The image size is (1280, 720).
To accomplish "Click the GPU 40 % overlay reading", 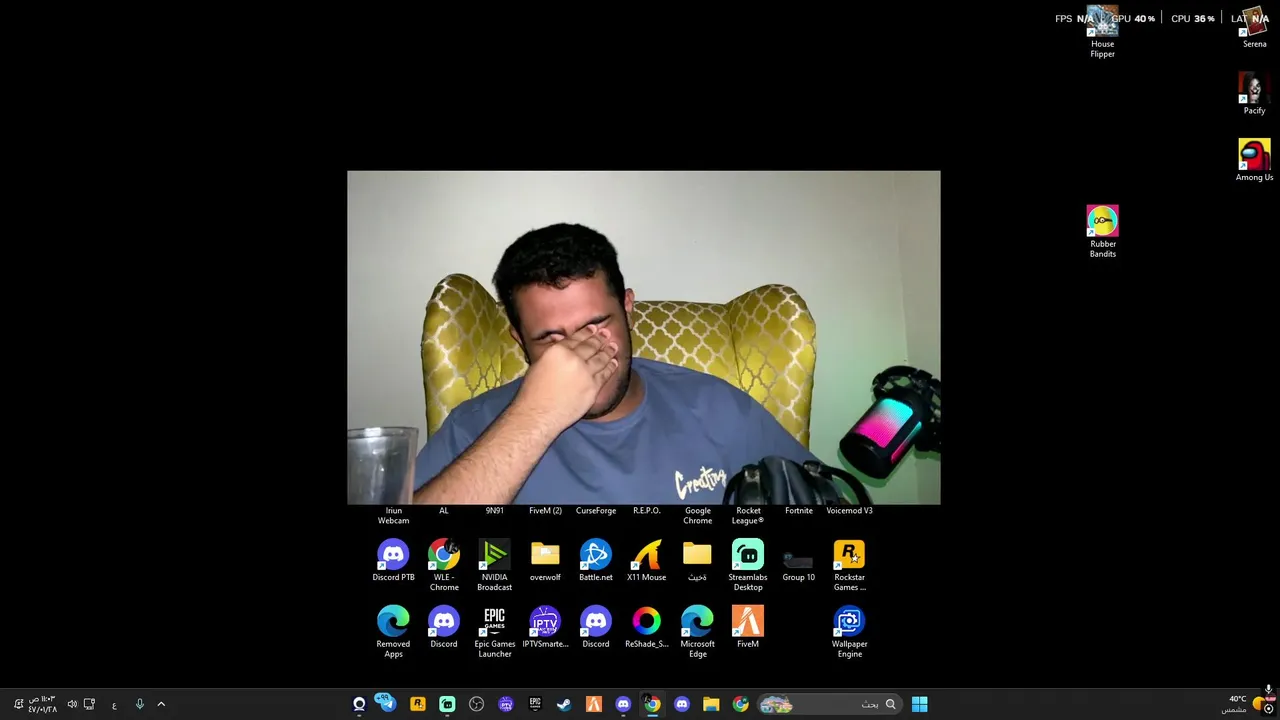I will coord(1131,18).
